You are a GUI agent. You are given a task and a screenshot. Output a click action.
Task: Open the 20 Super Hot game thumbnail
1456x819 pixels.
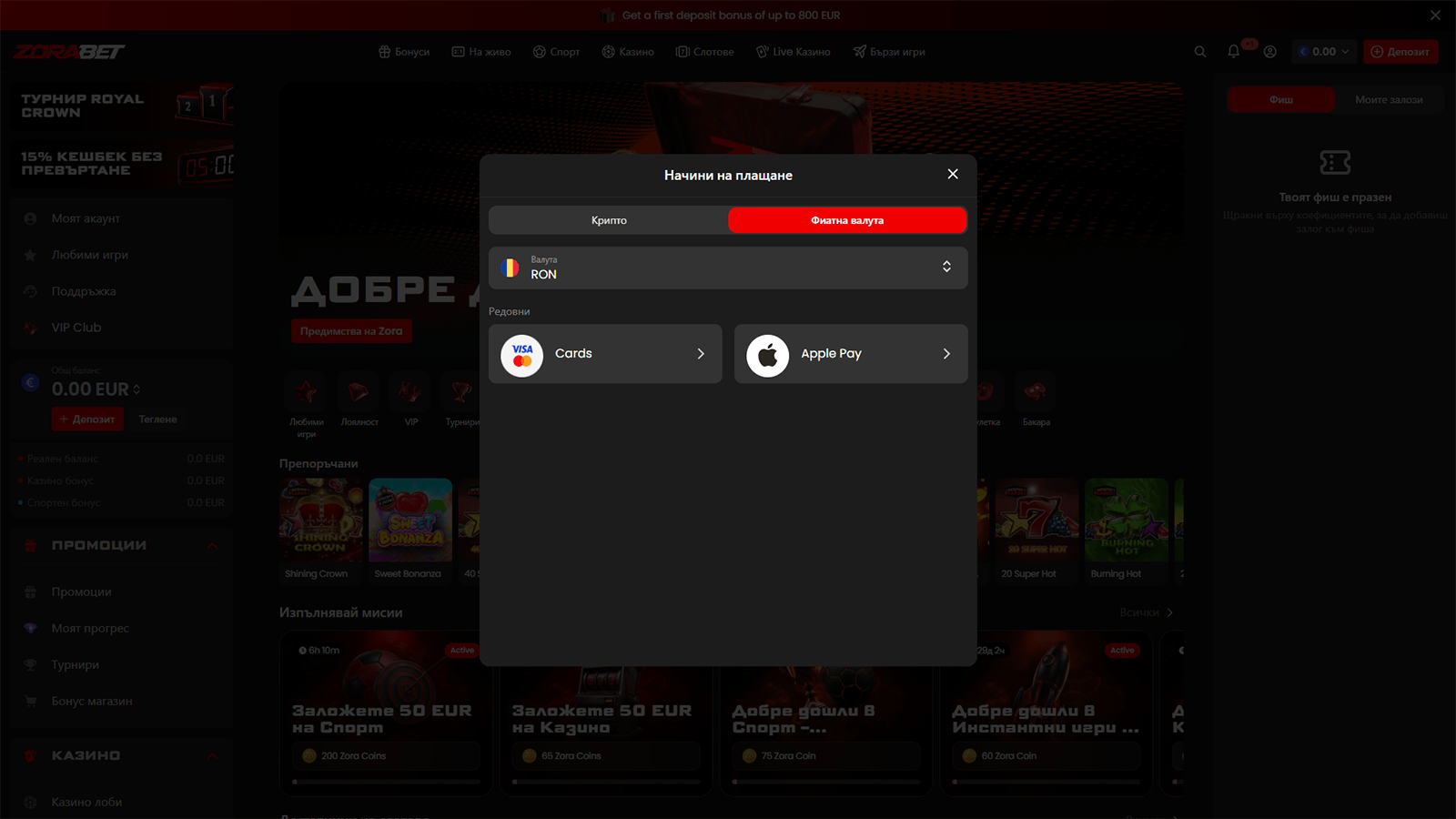pos(1037,520)
